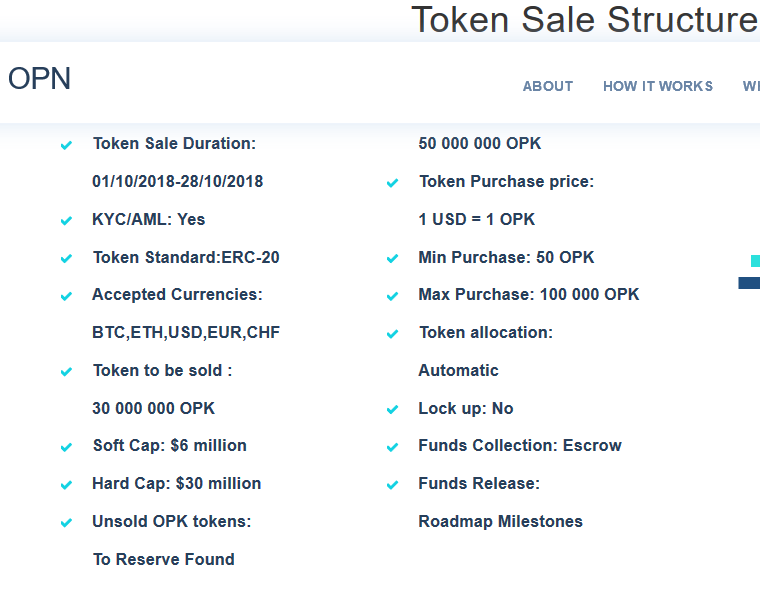Click the checkmark beside Unsold OPK tokens
The image size is (760, 592).
67,523
